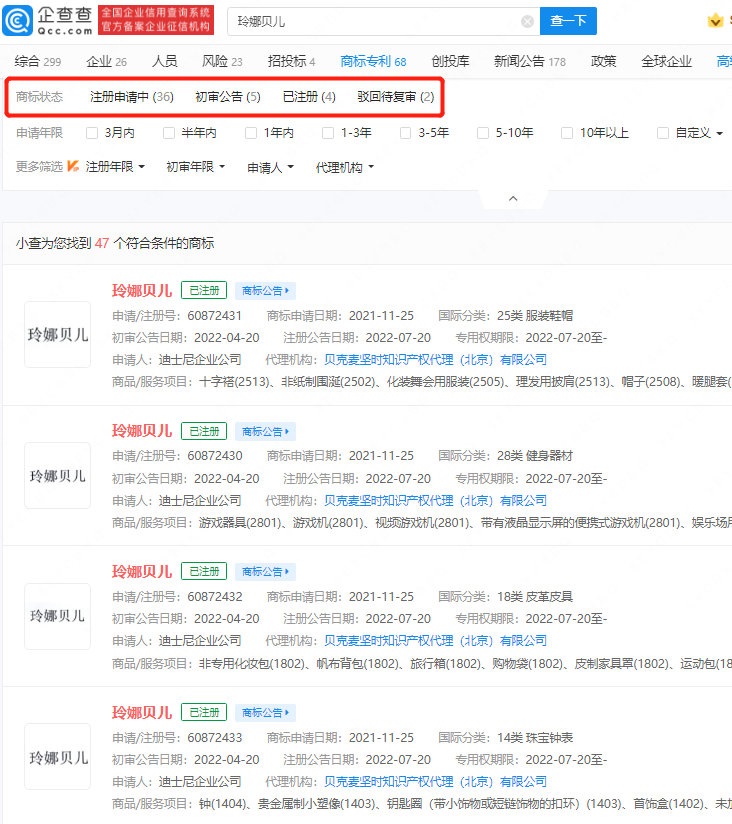Viewport: 732px width, 824px height.
Task: Open the Qcc.com logo home link
Action: (x=47, y=20)
